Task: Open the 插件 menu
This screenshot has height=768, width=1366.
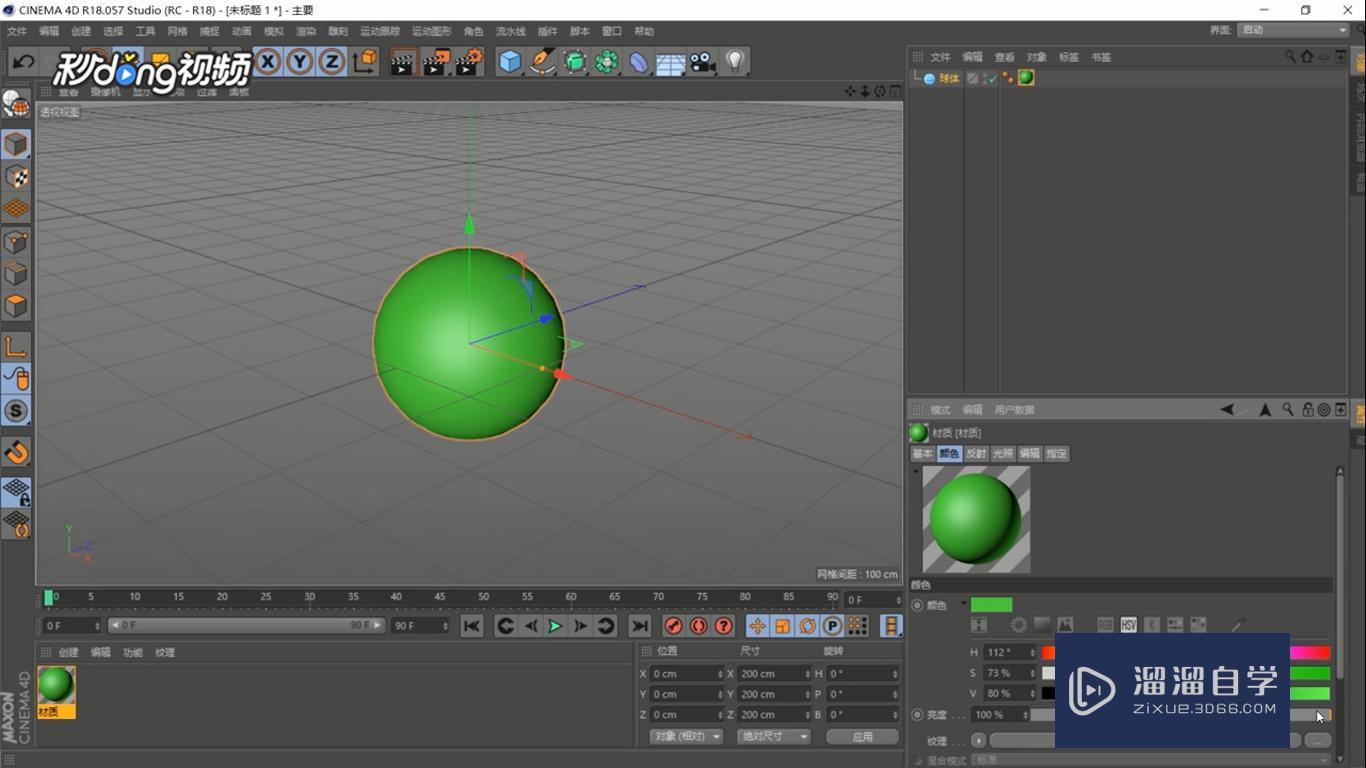Action: 547,32
